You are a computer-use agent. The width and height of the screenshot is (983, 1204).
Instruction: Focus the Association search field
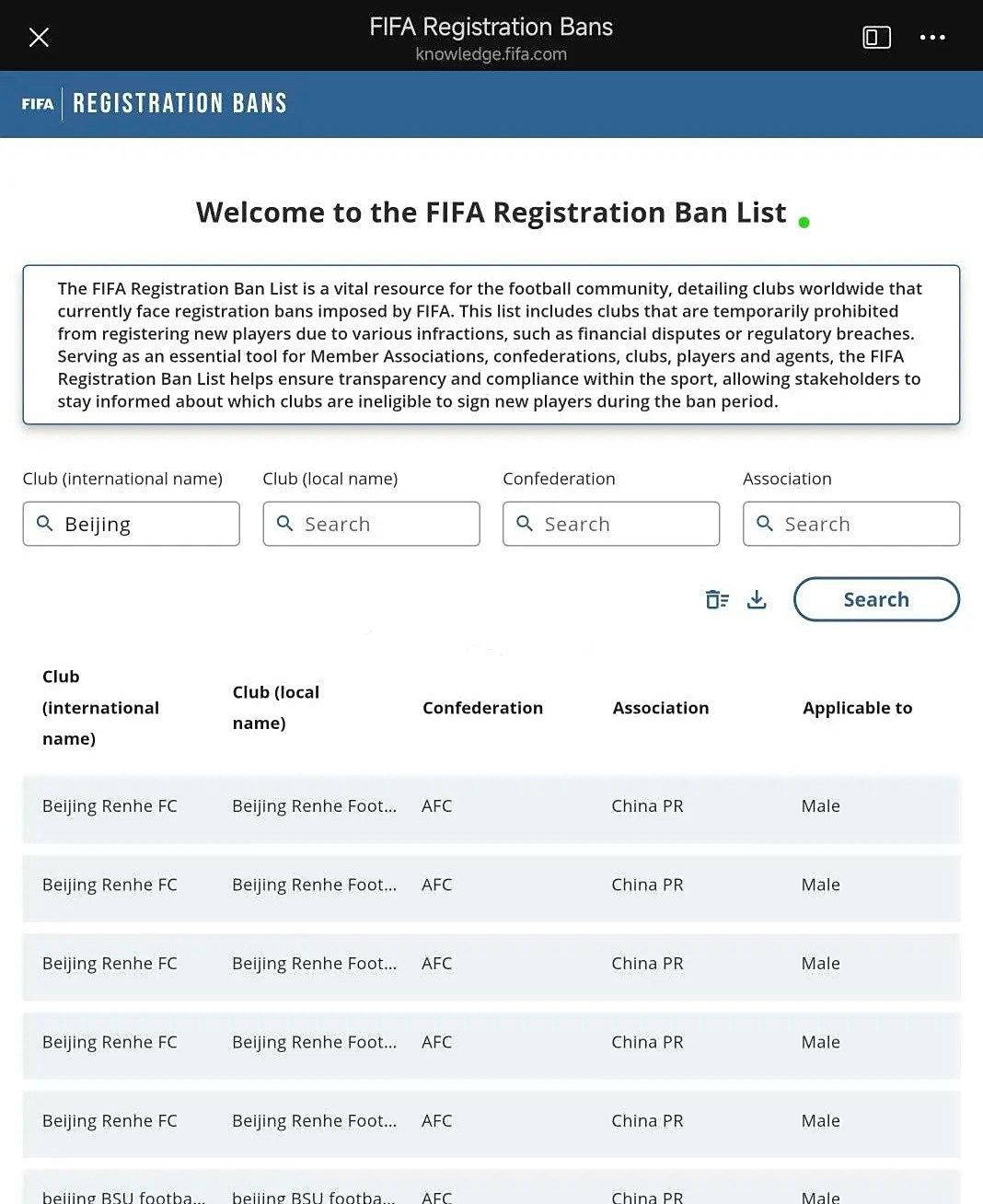coord(851,524)
